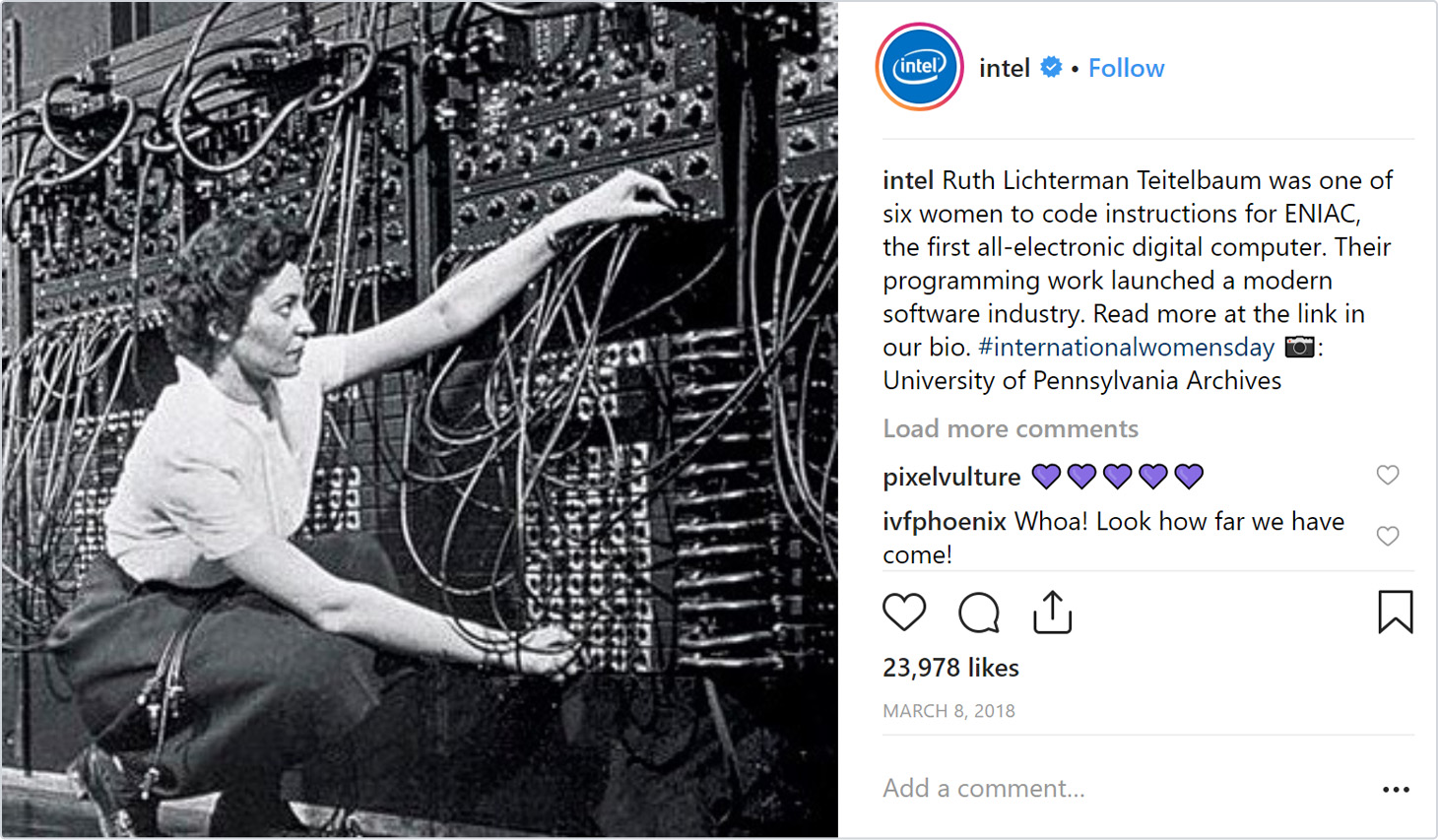
Task: Share the post using the upload arrow icon
Action: pos(1052,612)
